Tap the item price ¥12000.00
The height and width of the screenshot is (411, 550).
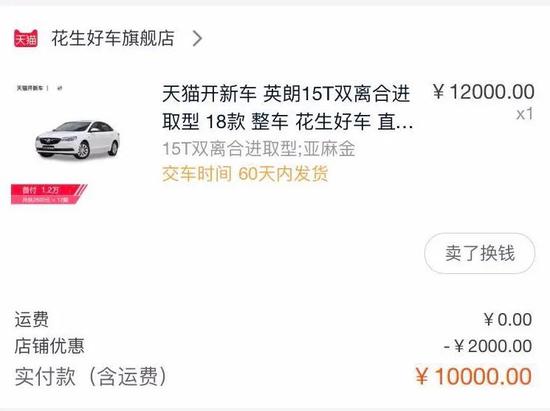(483, 92)
